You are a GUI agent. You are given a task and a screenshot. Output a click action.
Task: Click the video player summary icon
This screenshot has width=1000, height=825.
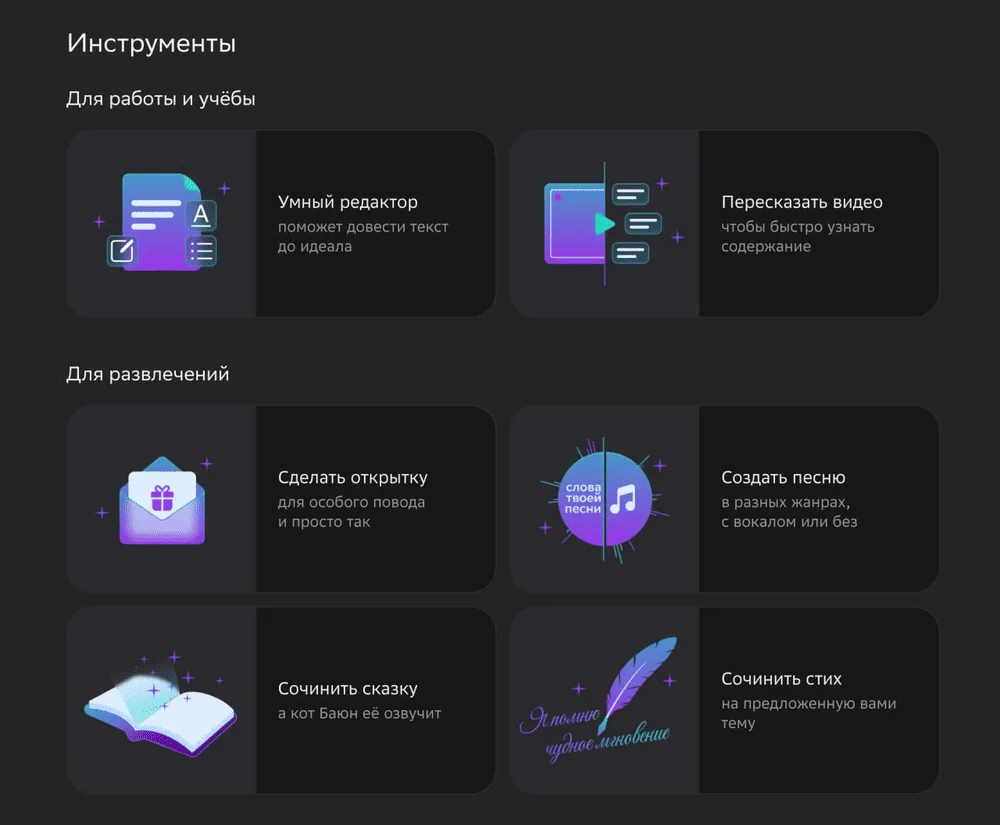[605, 223]
